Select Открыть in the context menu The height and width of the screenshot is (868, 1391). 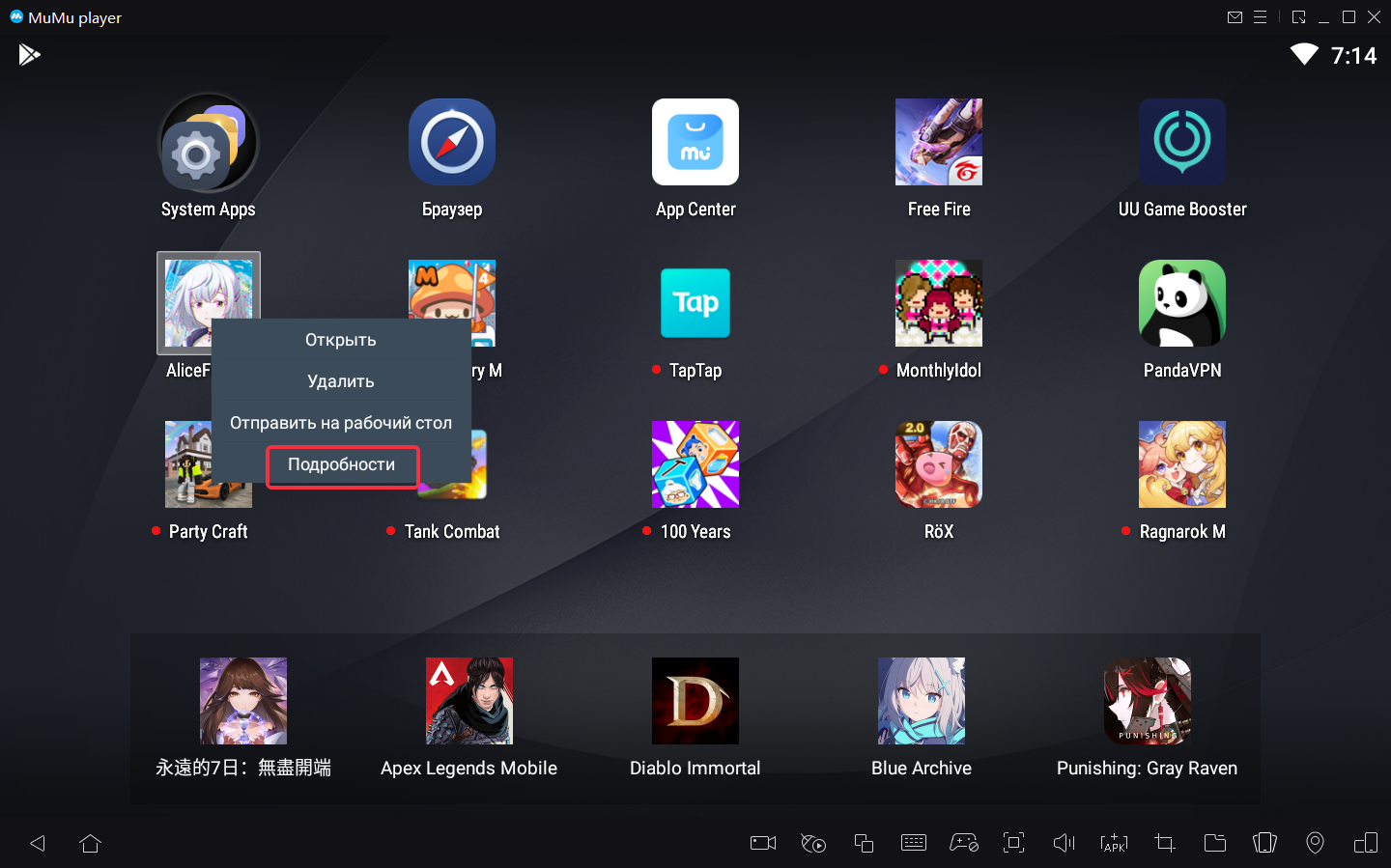coord(340,340)
